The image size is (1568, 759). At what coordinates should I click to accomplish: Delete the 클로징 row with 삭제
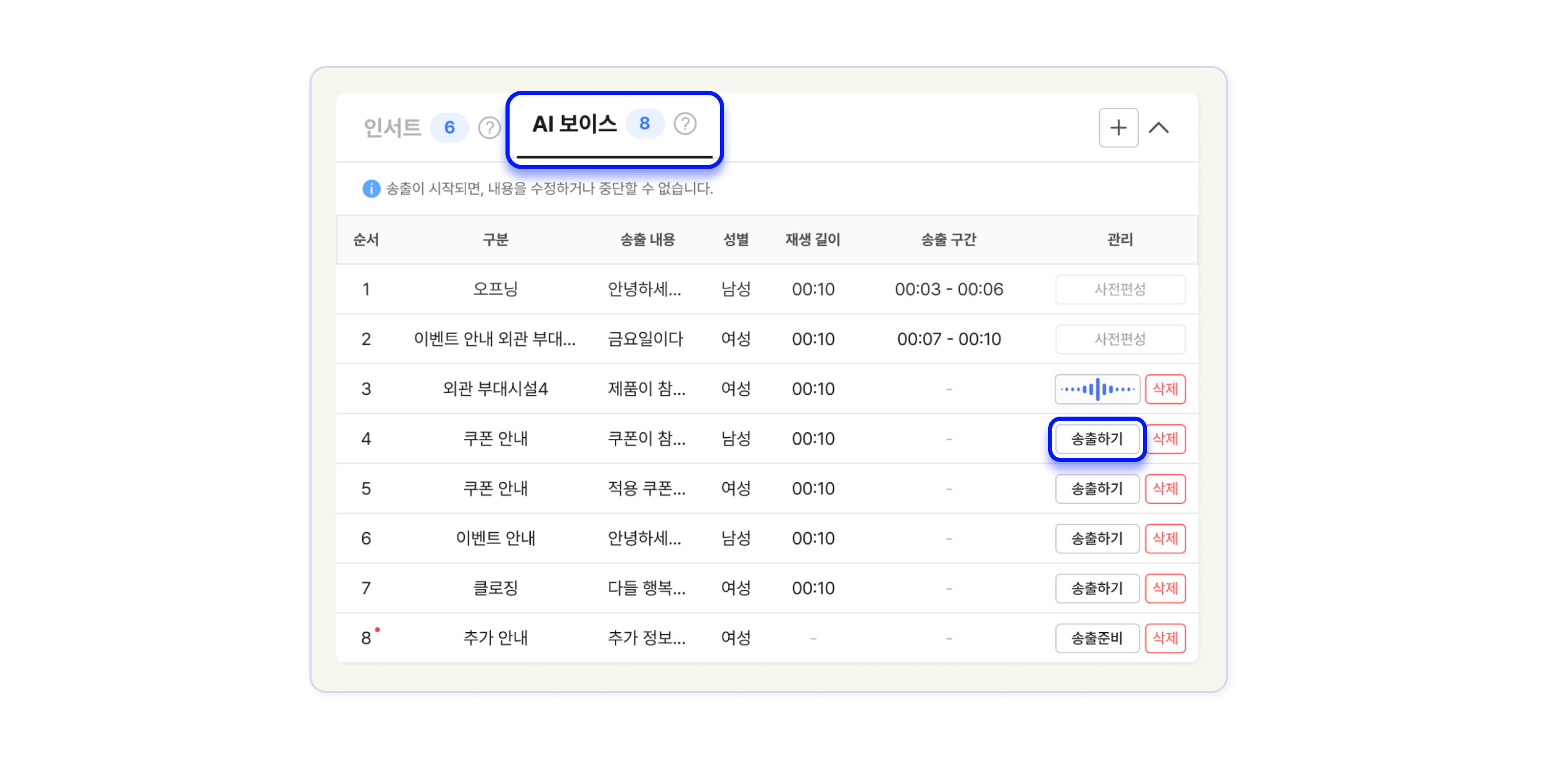1165,588
